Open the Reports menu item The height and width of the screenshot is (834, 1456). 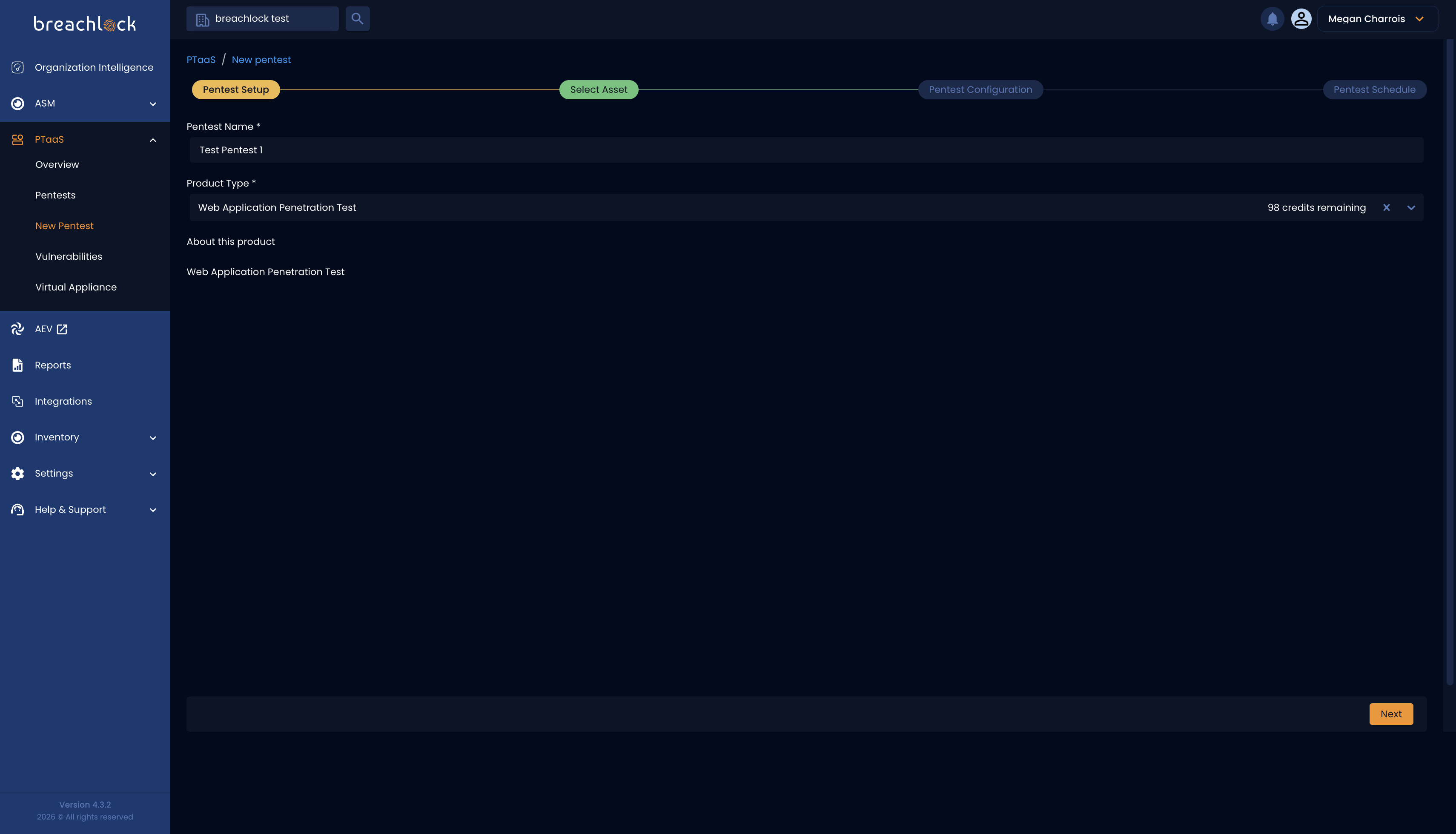coord(53,365)
